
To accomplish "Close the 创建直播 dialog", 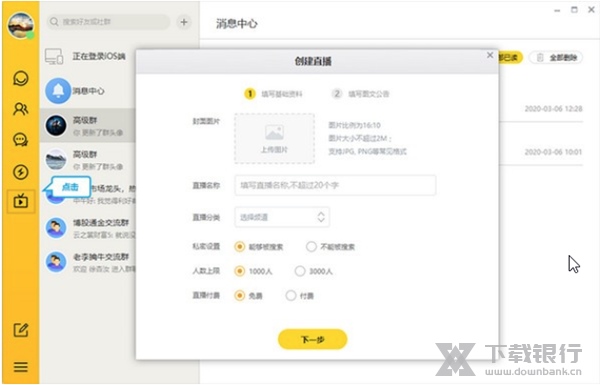I will click(490, 55).
